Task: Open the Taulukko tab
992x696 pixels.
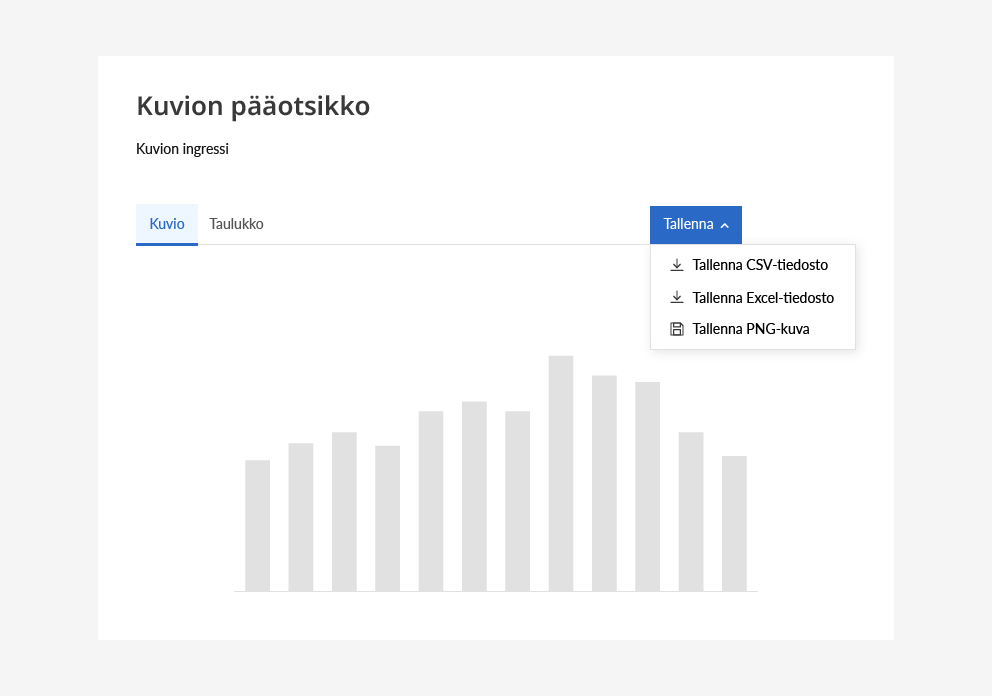Action: [236, 224]
